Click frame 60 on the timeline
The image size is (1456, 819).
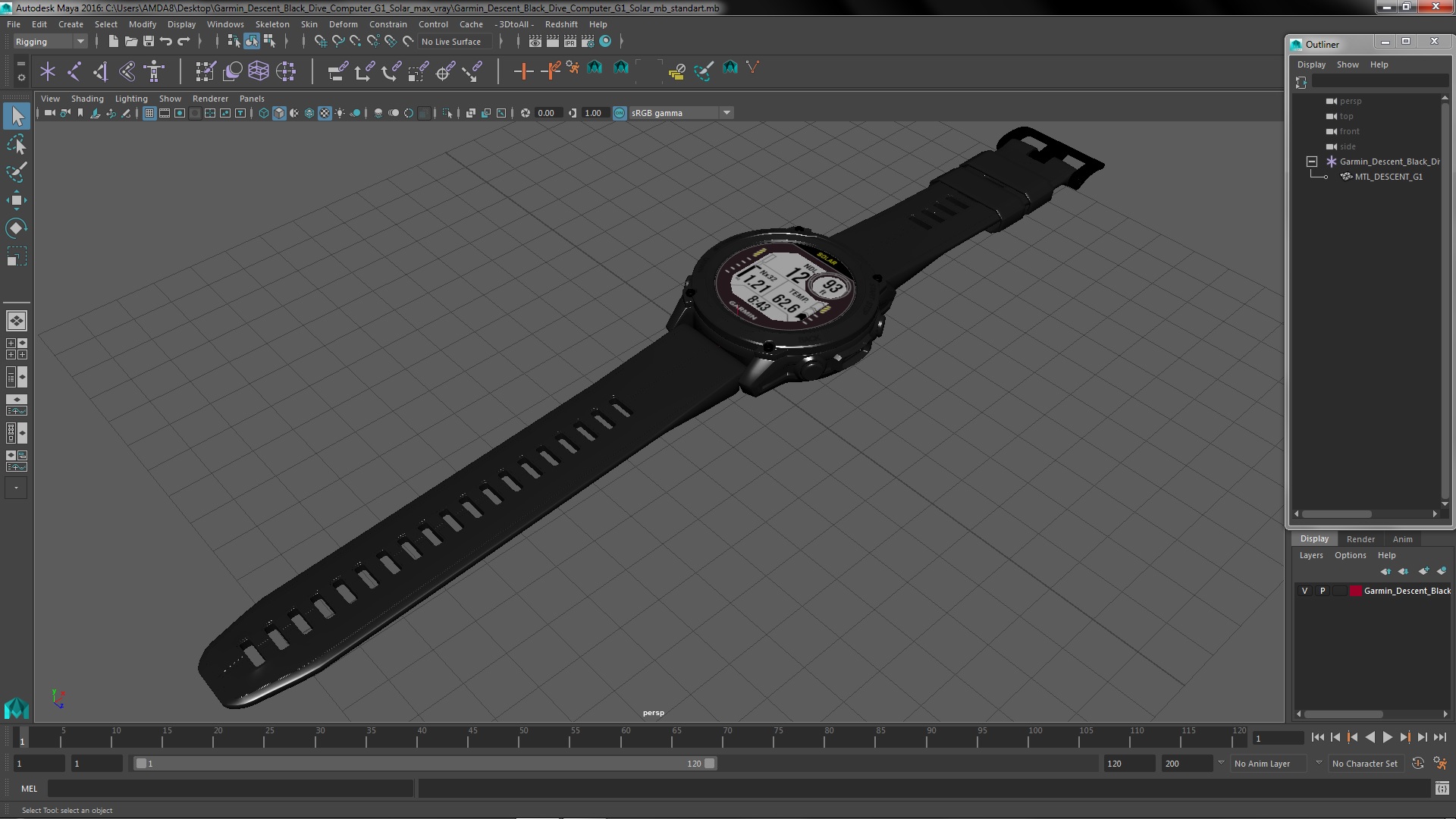(x=626, y=737)
